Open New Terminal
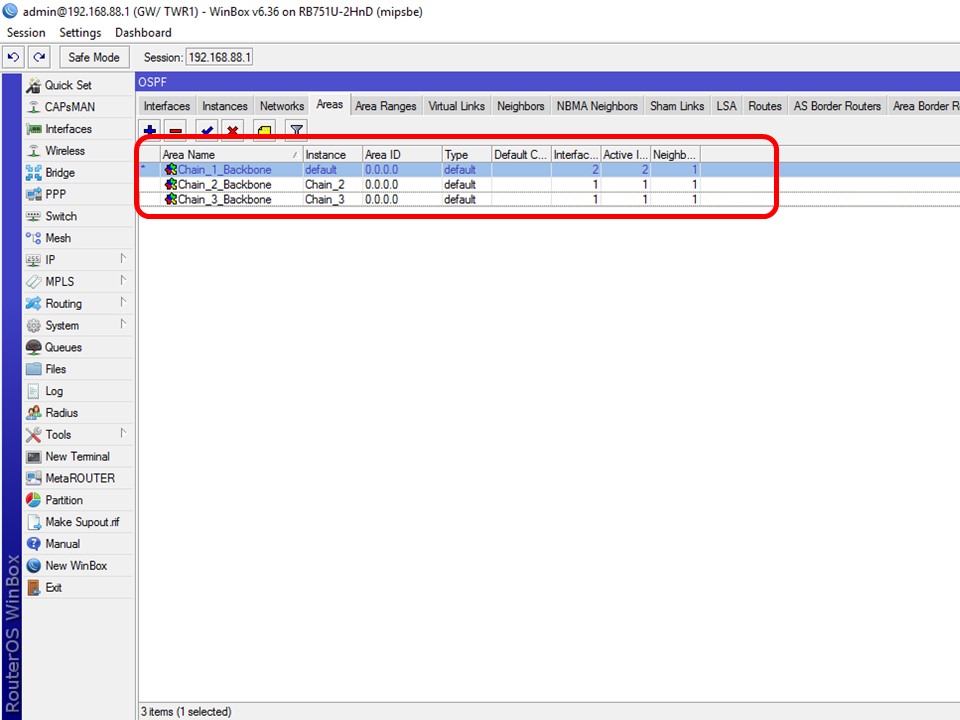Viewport: 960px width, 720px height. (77, 457)
